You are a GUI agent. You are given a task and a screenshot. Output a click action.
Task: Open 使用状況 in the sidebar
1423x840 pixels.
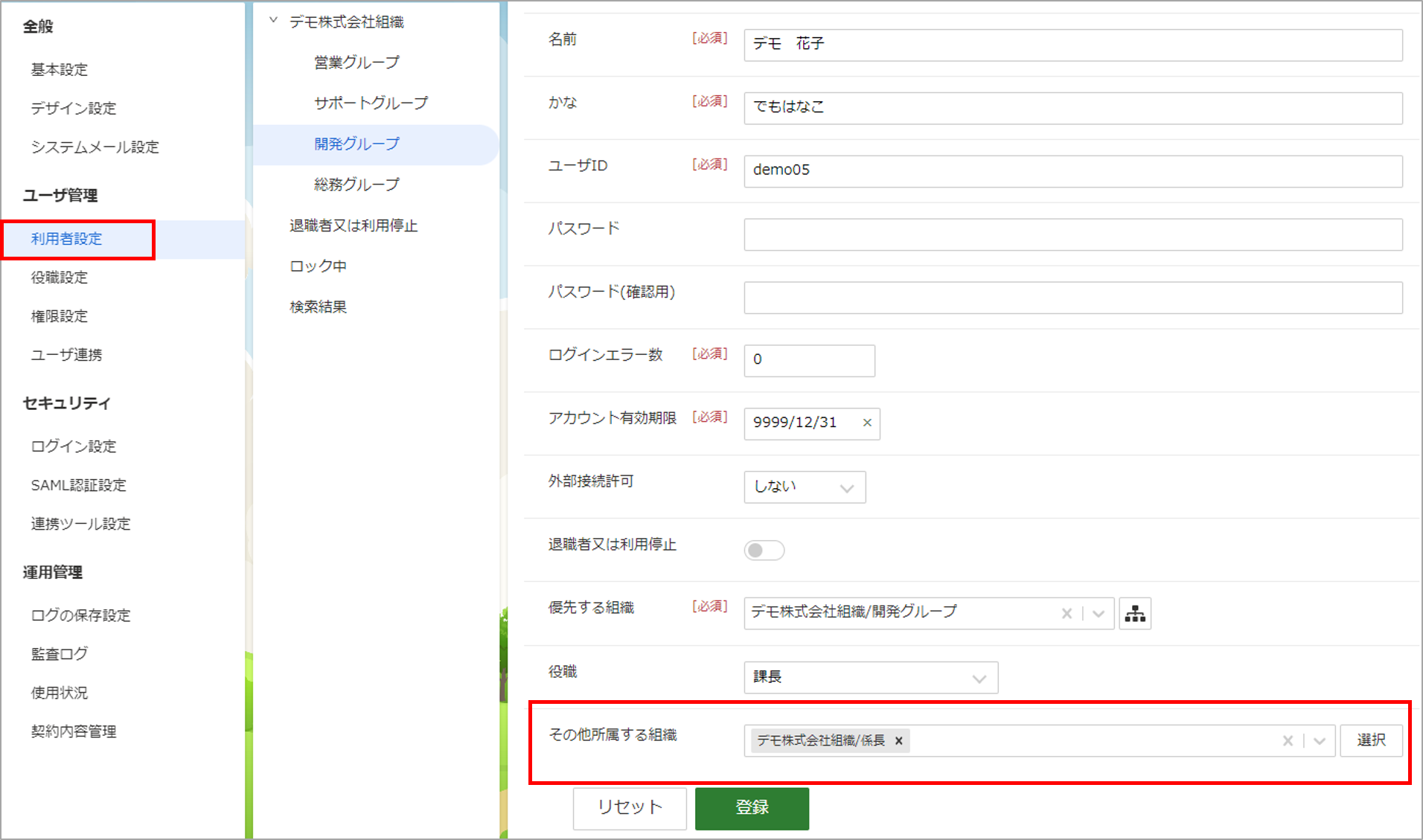[60, 693]
